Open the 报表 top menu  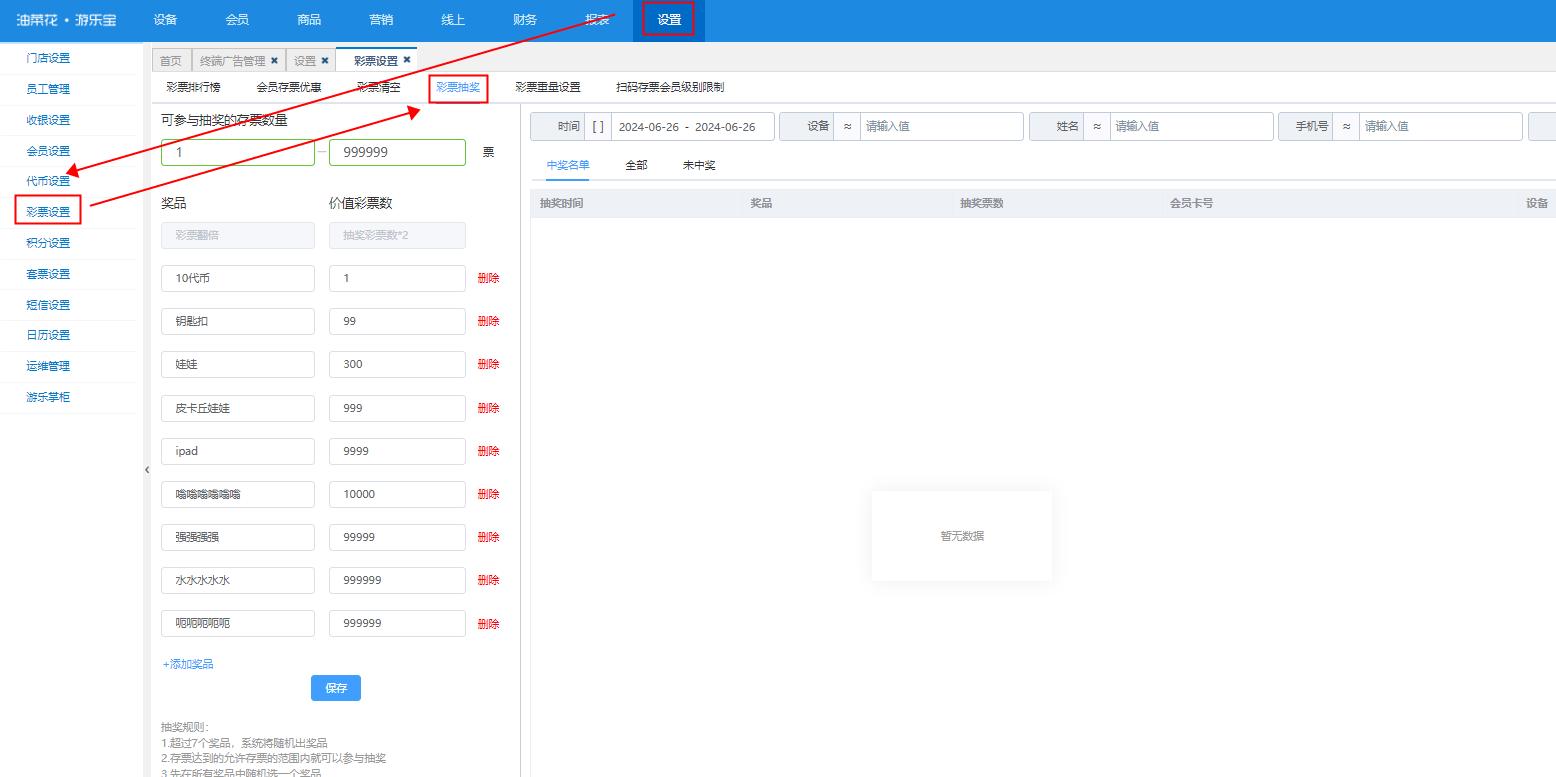tap(597, 20)
